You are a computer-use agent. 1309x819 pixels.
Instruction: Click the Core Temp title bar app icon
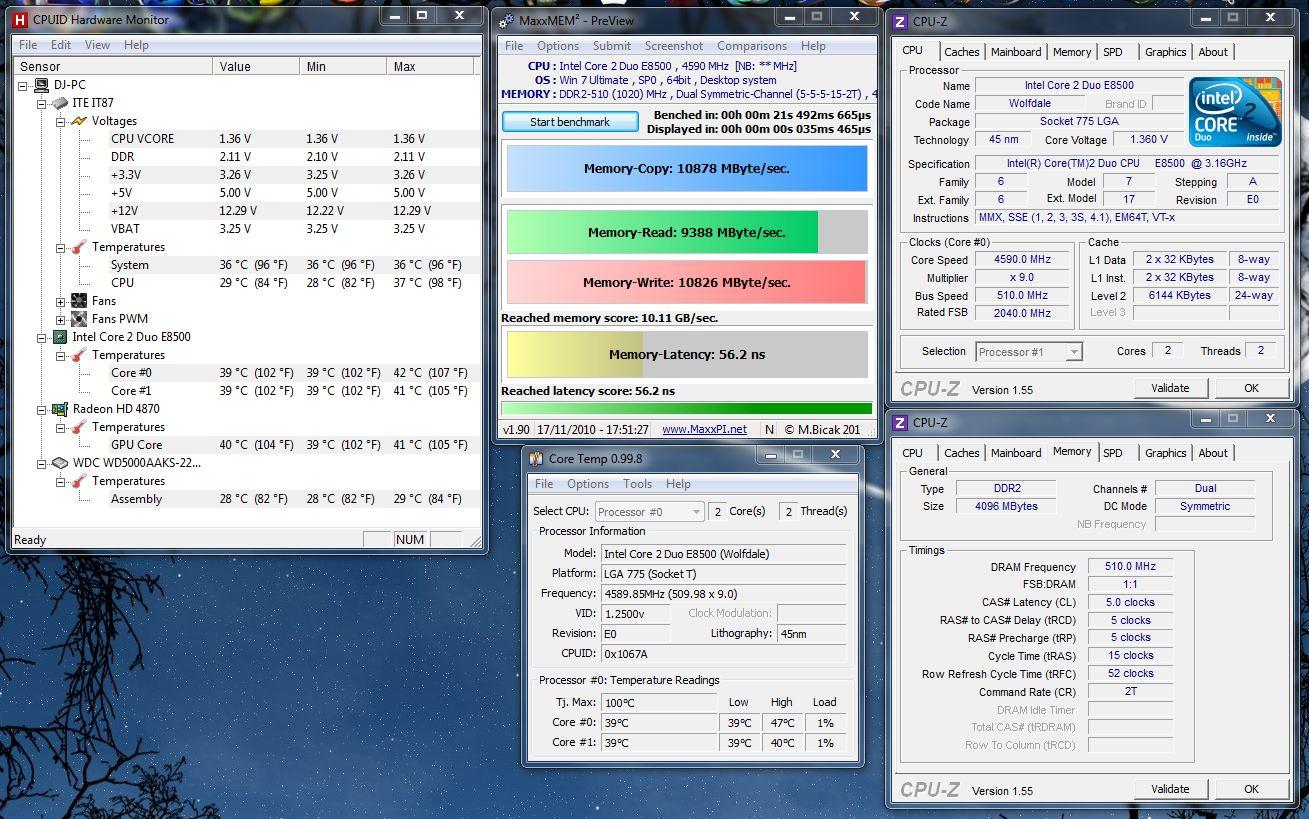537,459
